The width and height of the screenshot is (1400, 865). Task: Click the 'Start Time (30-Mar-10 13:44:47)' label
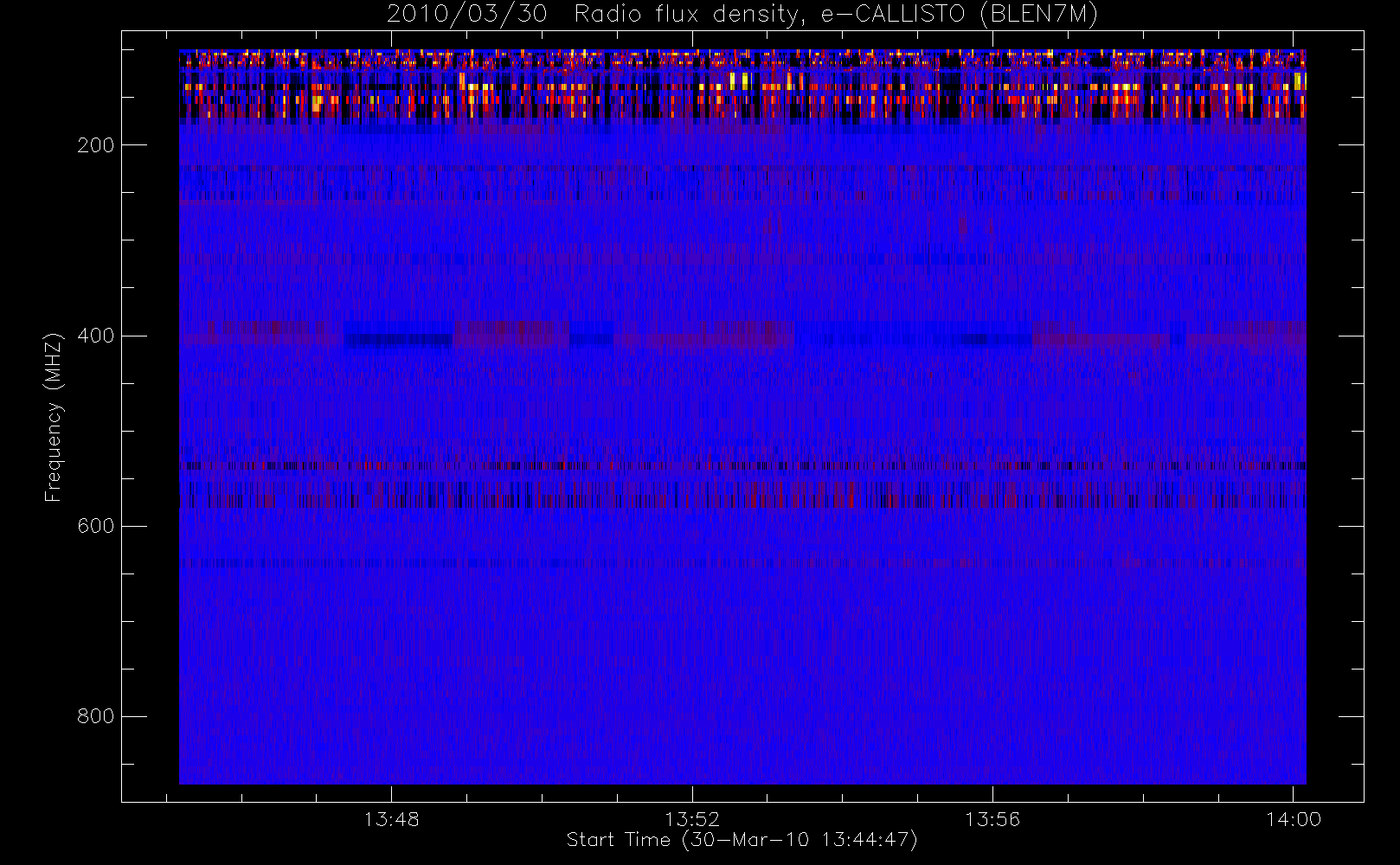pyautogui.click(x=742, y=840)
